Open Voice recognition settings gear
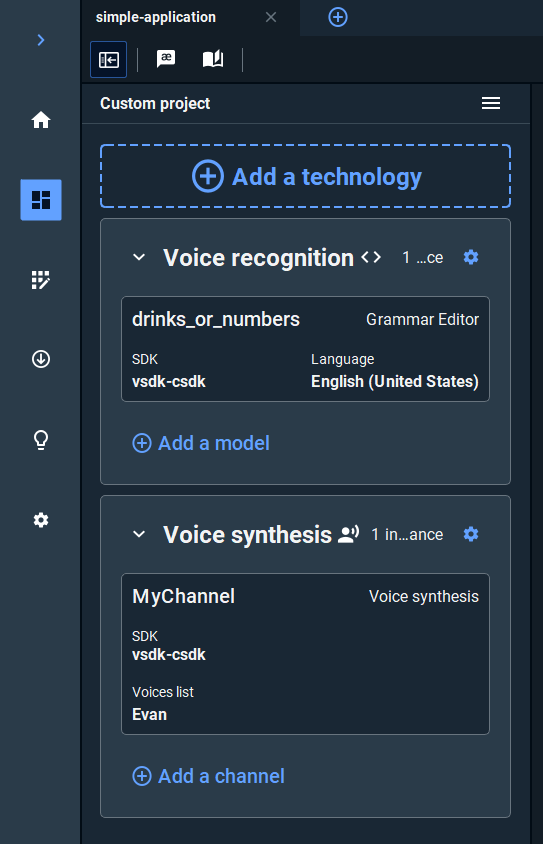 point(471,257)
